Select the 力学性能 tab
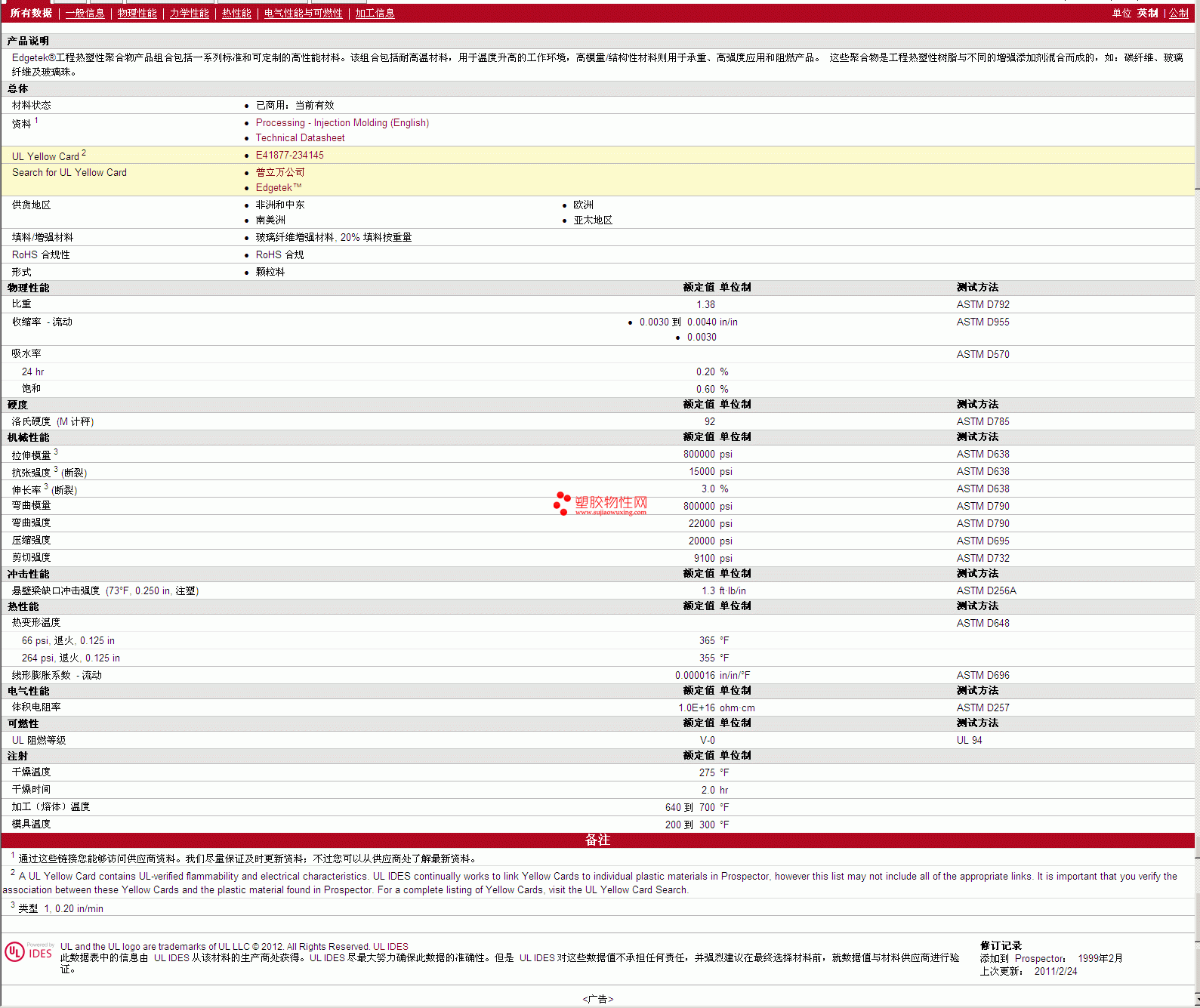Screen dimensions: 1200x1008 (x=189, y=14)
